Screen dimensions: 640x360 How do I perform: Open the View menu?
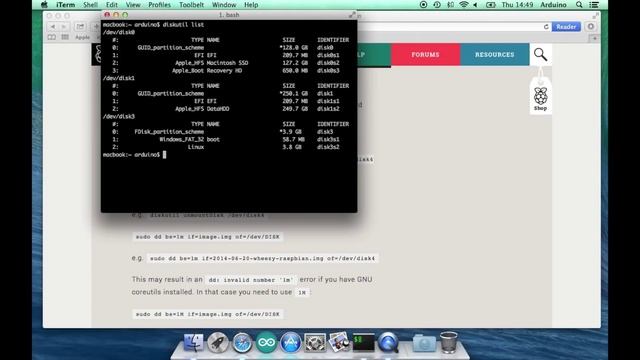(x=133, y=5)
